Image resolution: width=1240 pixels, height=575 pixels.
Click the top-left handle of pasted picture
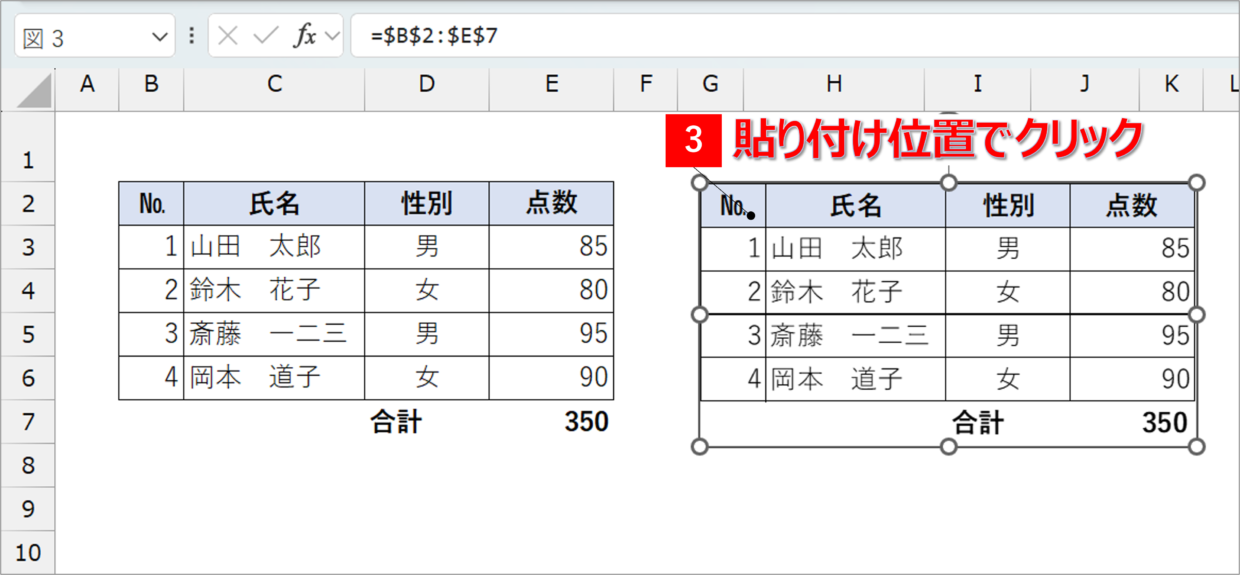tap(700, 183)
